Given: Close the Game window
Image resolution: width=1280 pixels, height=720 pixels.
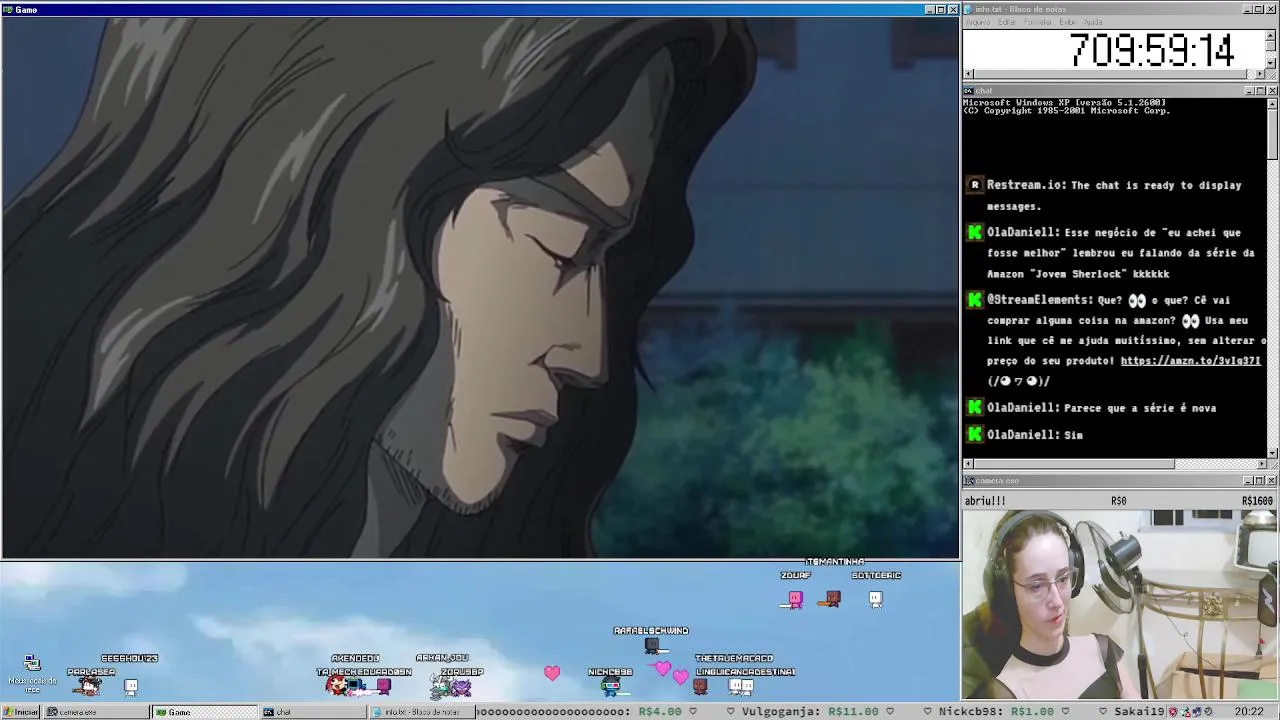Looking at the screenshot, I should click(953, 9).
